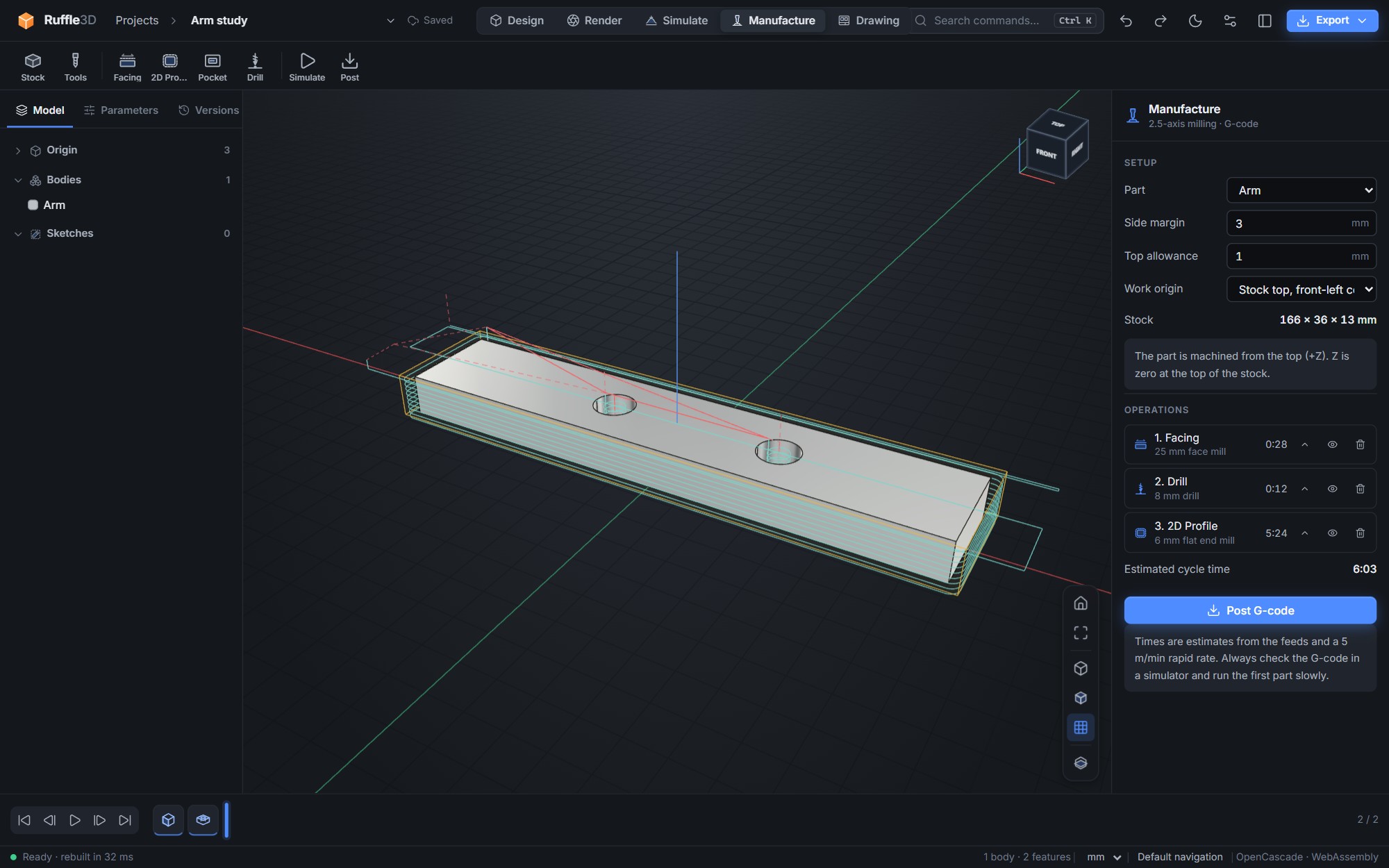Toggle the viewport grid

tap(1081, 728)
